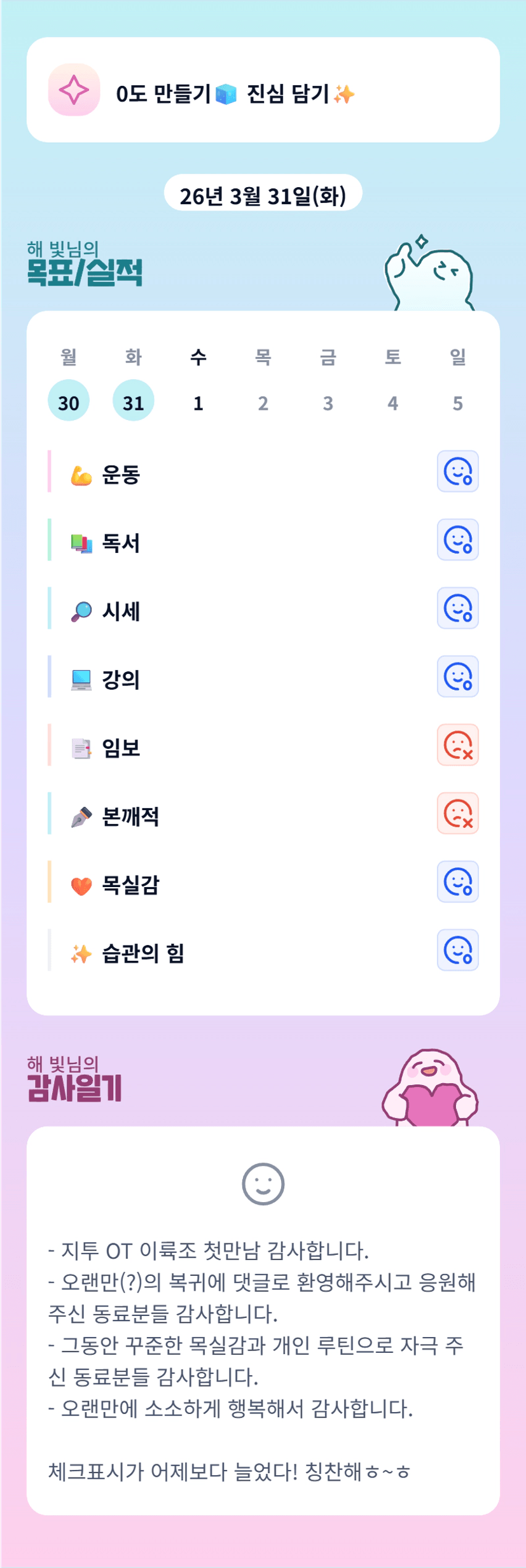Select Tuesday 31 in the week calendar

(x=134, y=401)
